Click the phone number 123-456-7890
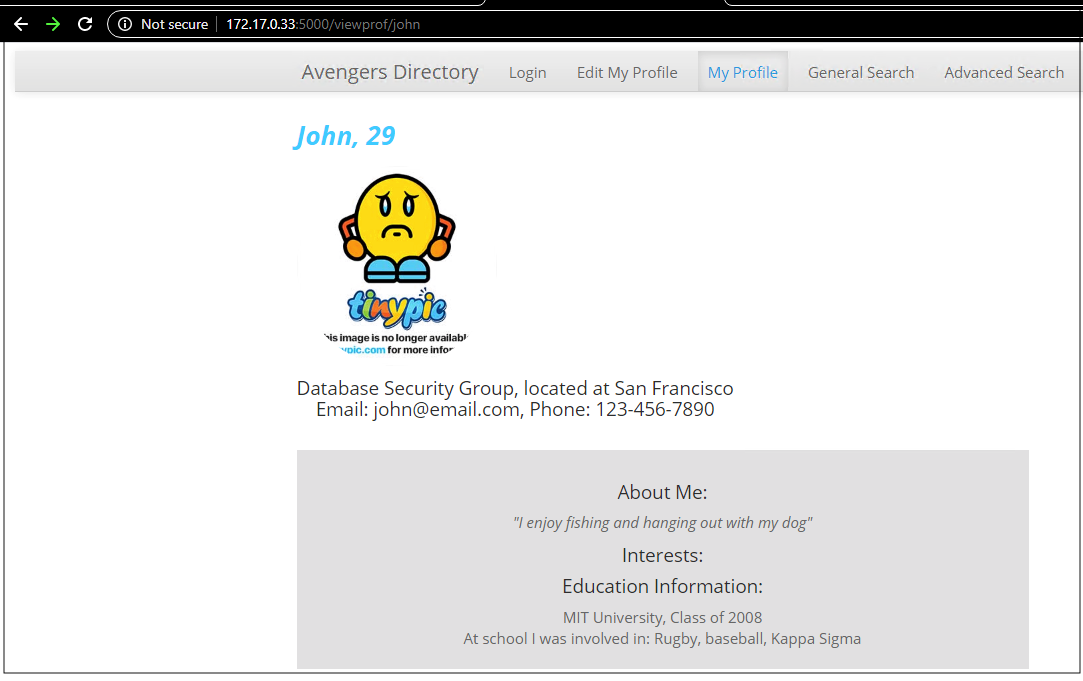The height and width of the screenshot is (681, 1083). click(655, 410)
